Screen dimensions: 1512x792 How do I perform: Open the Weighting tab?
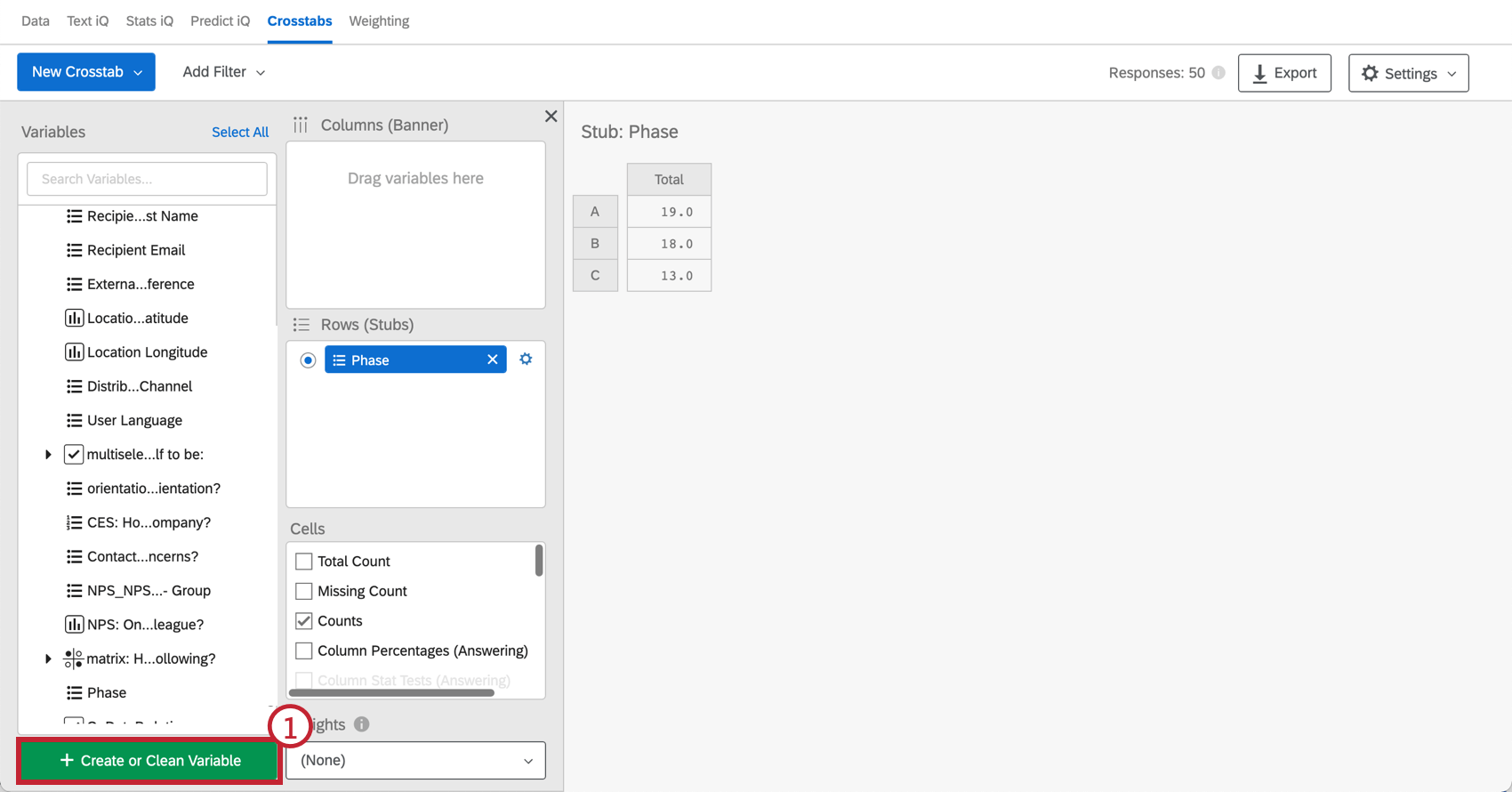(x=379, y=21)
